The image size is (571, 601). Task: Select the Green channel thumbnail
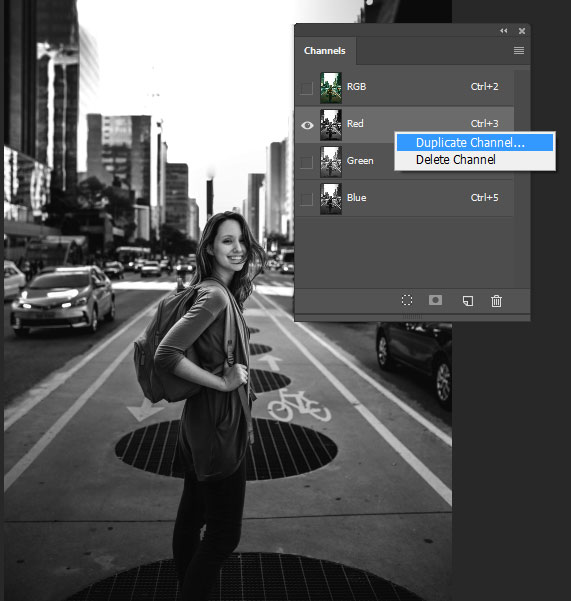tap(331, 162)
